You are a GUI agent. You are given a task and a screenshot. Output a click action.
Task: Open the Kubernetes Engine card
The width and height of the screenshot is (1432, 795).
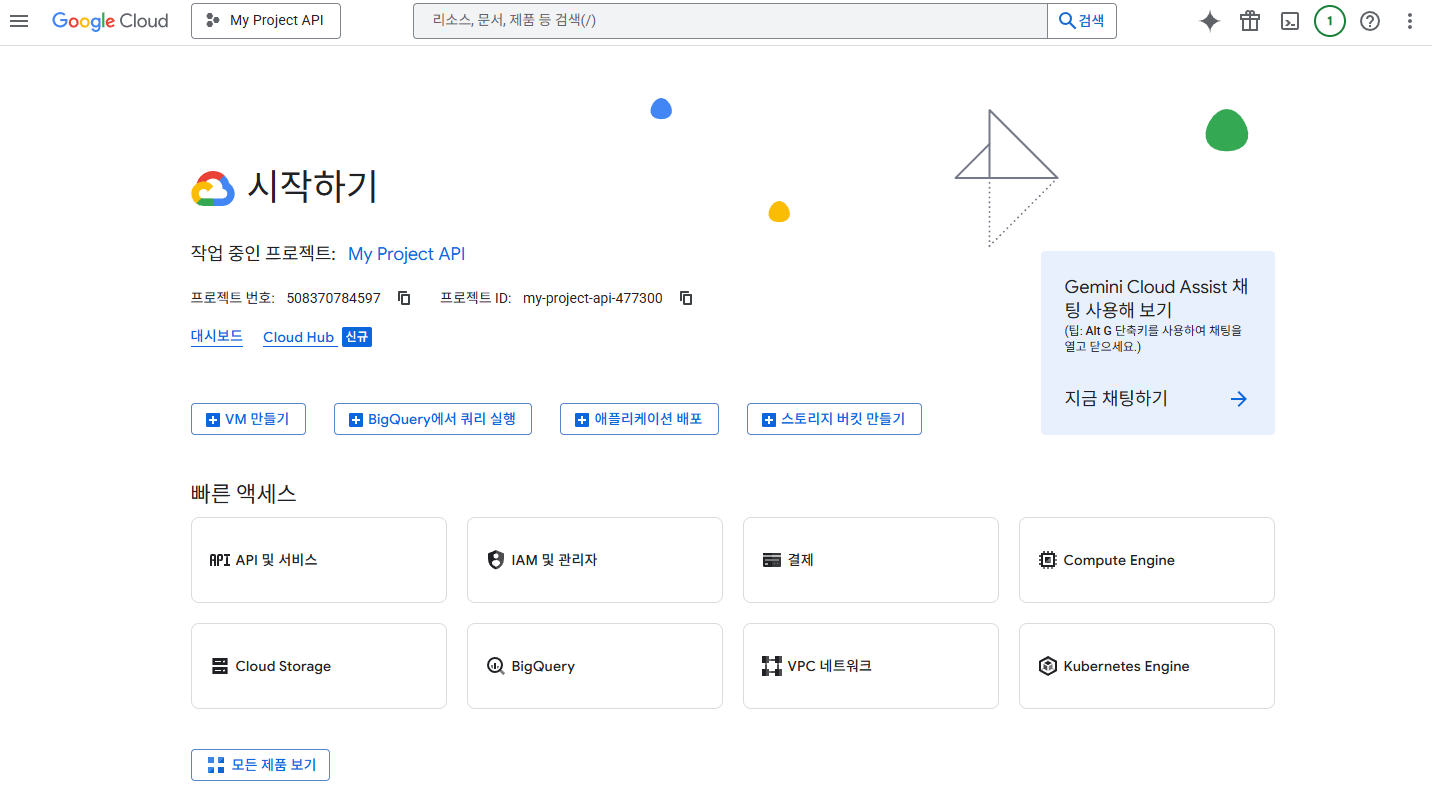pyautogui.click(x=1147, y=666)
